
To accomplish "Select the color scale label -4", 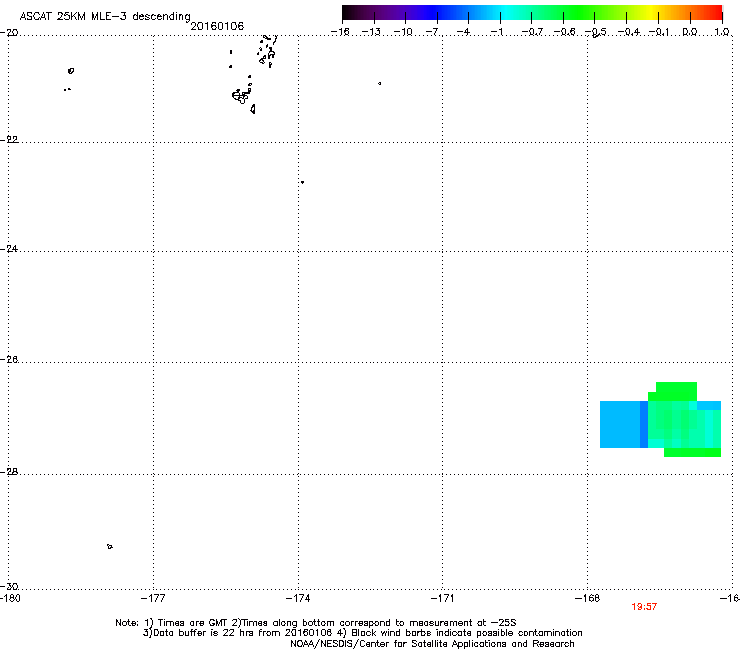I will [x=465, y=32].
